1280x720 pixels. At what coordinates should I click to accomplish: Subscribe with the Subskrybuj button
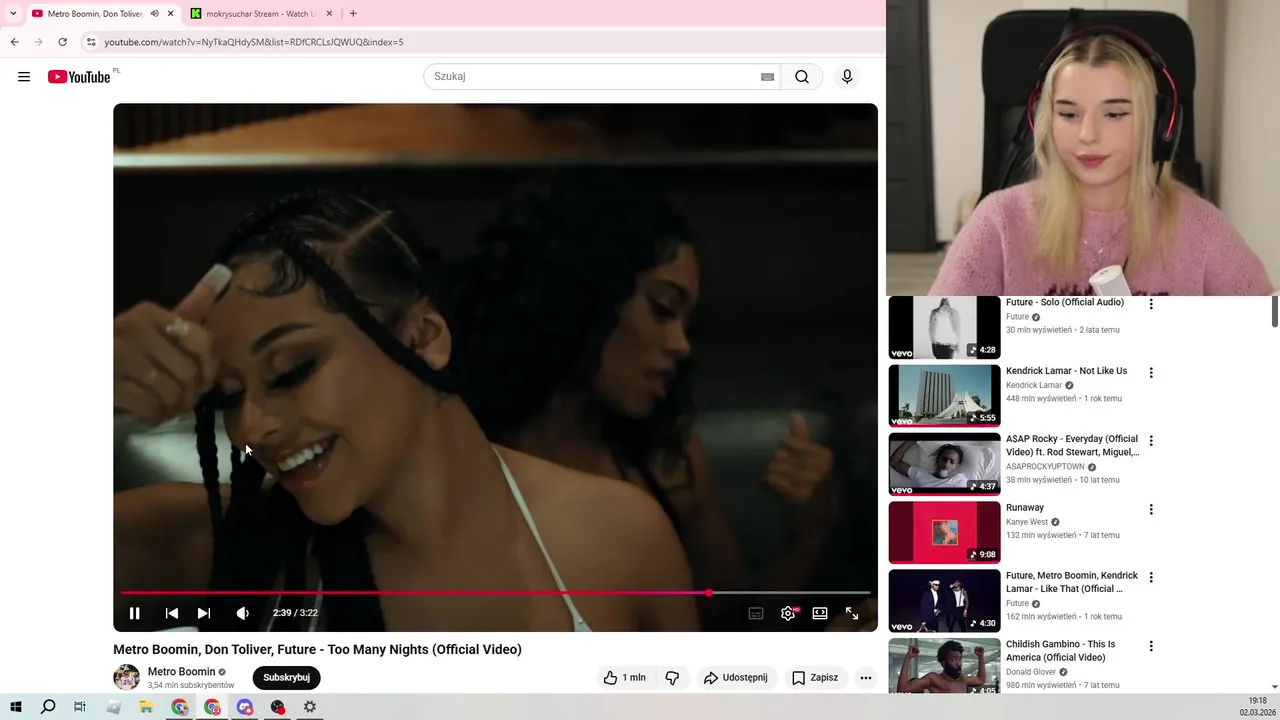click(286, 678)
